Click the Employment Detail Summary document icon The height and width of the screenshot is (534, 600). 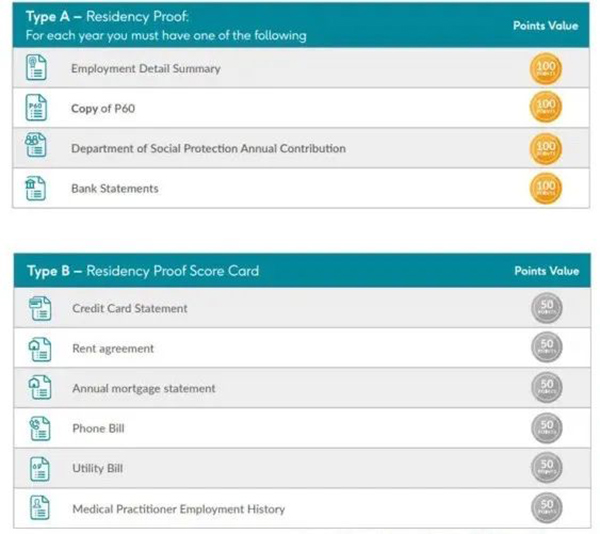[36, 68]
